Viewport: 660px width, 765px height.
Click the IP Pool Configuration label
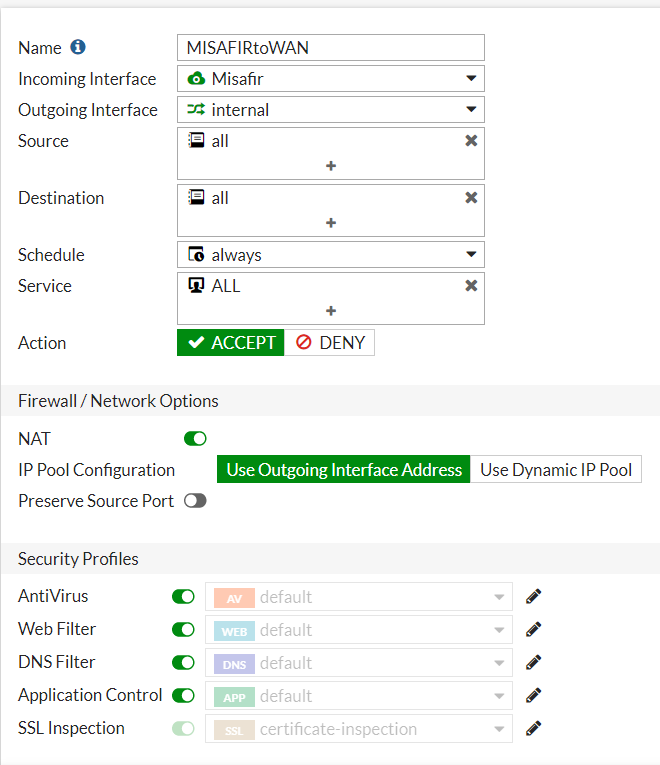96,470
